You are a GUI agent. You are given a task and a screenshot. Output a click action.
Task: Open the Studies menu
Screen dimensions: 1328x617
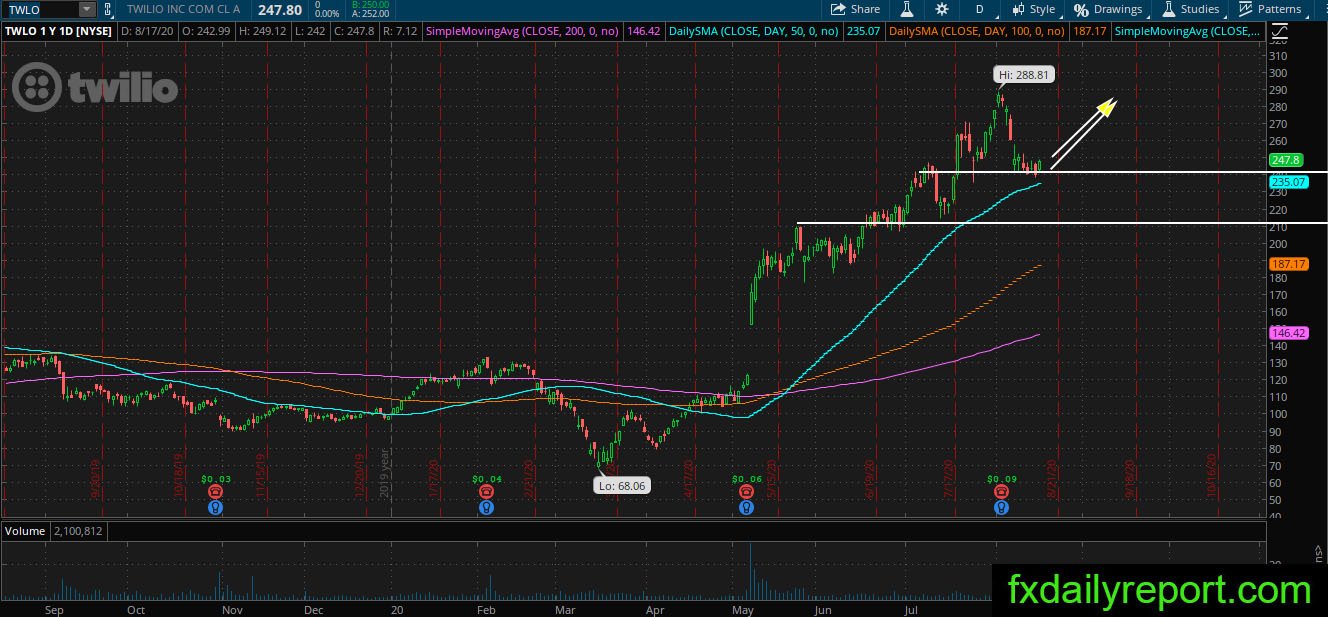tap(1192, 9)
